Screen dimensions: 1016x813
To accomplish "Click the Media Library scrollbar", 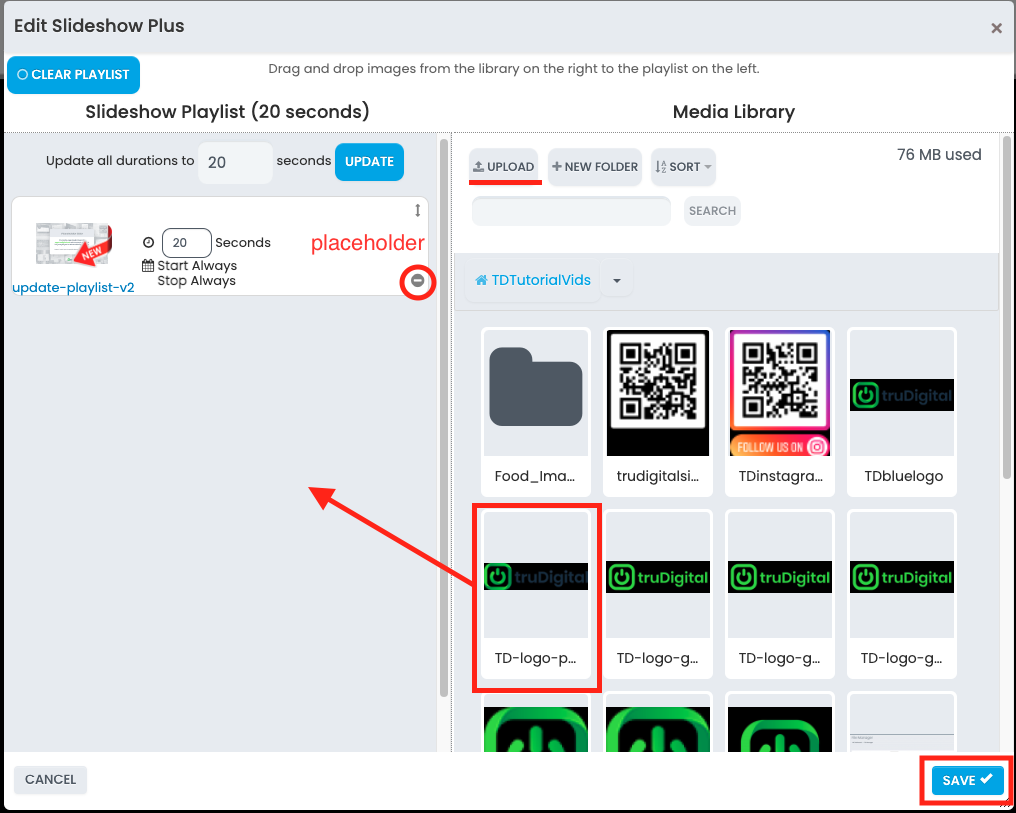I will pos(1007,307).
